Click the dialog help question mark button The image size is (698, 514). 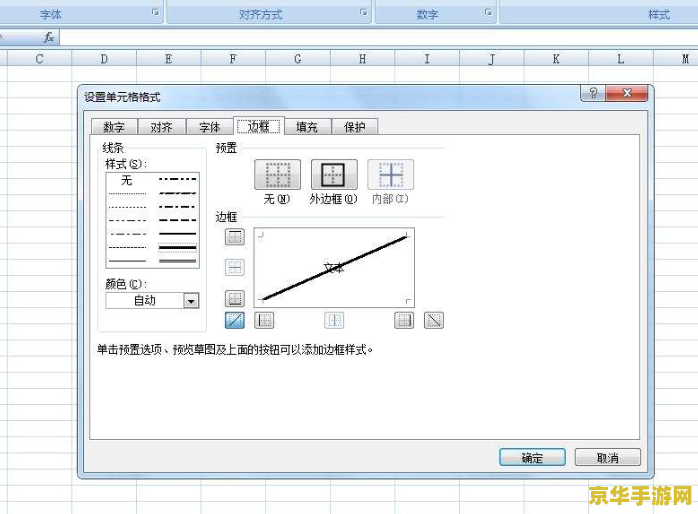(x=593, y=93)
